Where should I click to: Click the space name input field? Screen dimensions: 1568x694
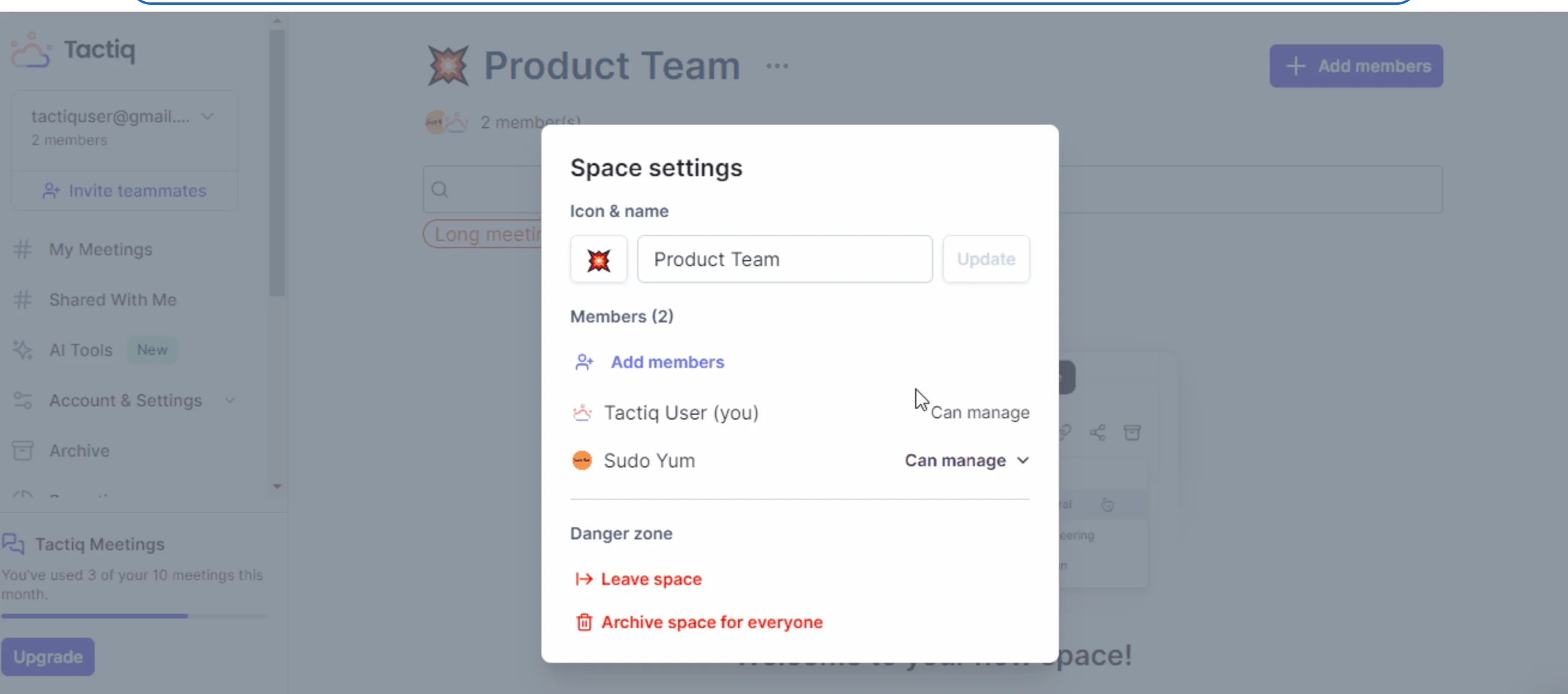click(x=784, y=260)
